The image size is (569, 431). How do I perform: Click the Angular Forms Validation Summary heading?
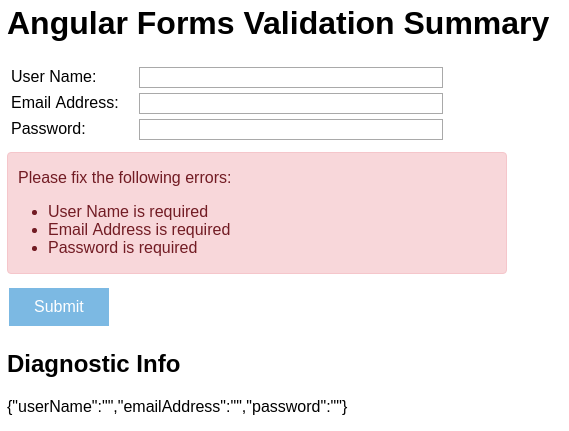(278, 24)
